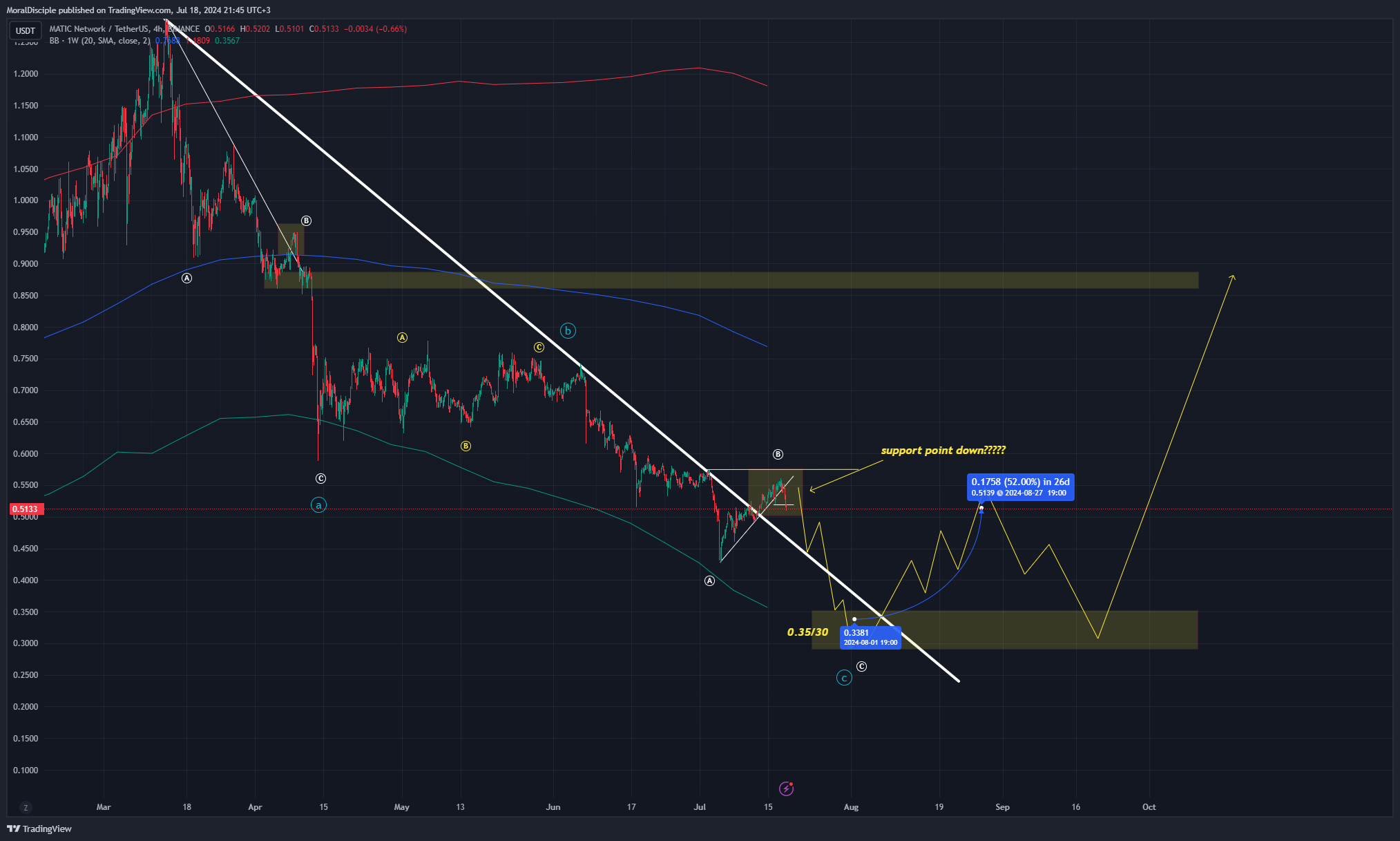Click the white circled B label near 15 July

click(x=778, y=454)
